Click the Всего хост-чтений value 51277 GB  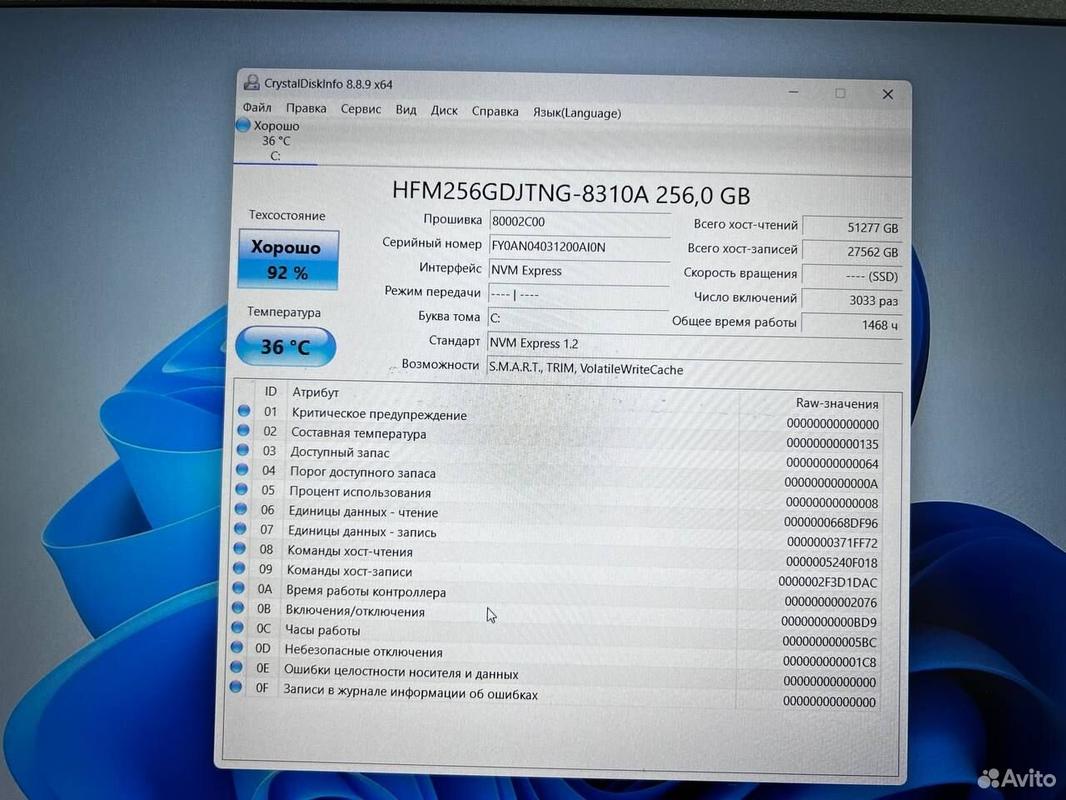pos(853,228)
